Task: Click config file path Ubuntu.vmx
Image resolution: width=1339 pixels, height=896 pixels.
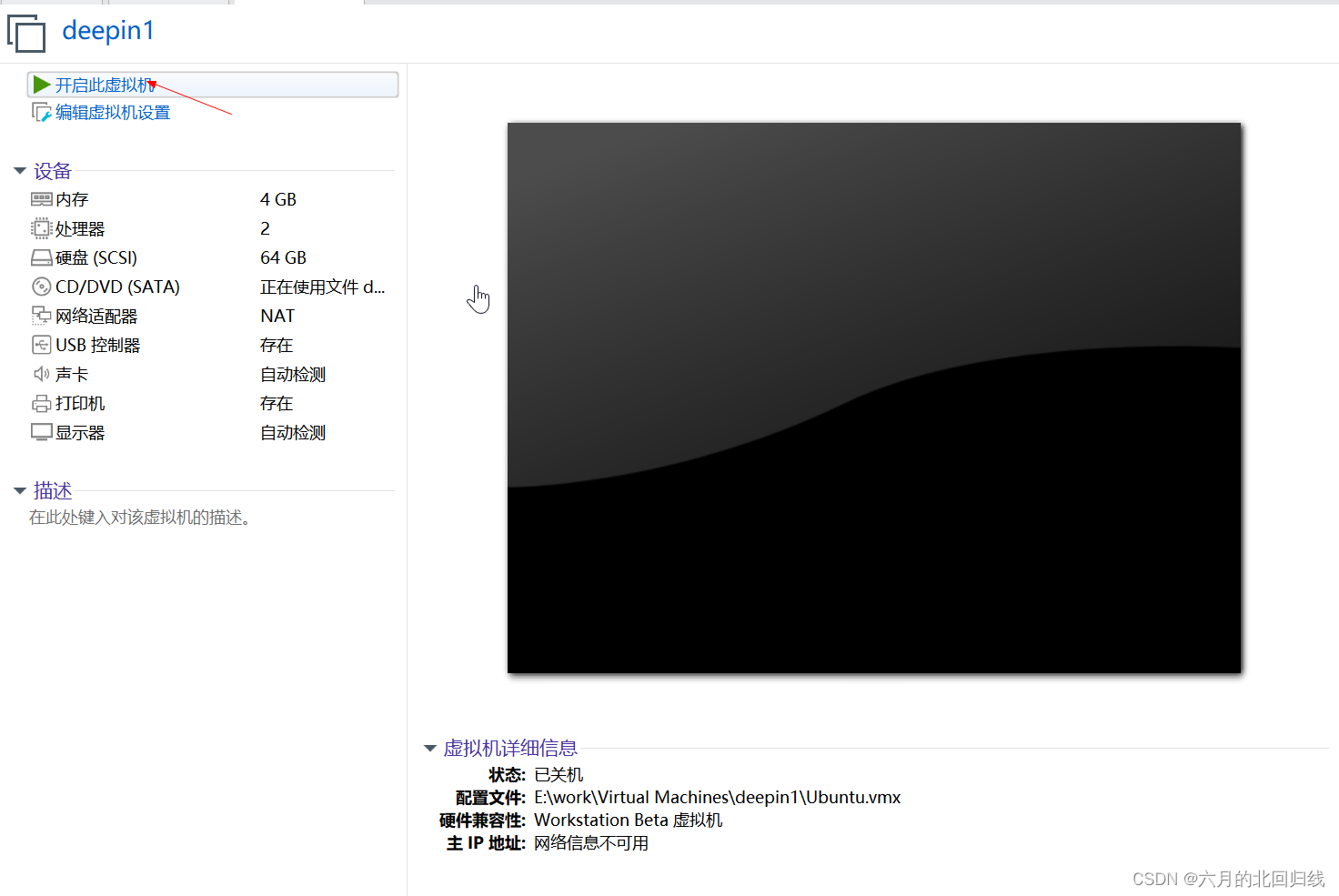Action: click(x=718, y=798)
